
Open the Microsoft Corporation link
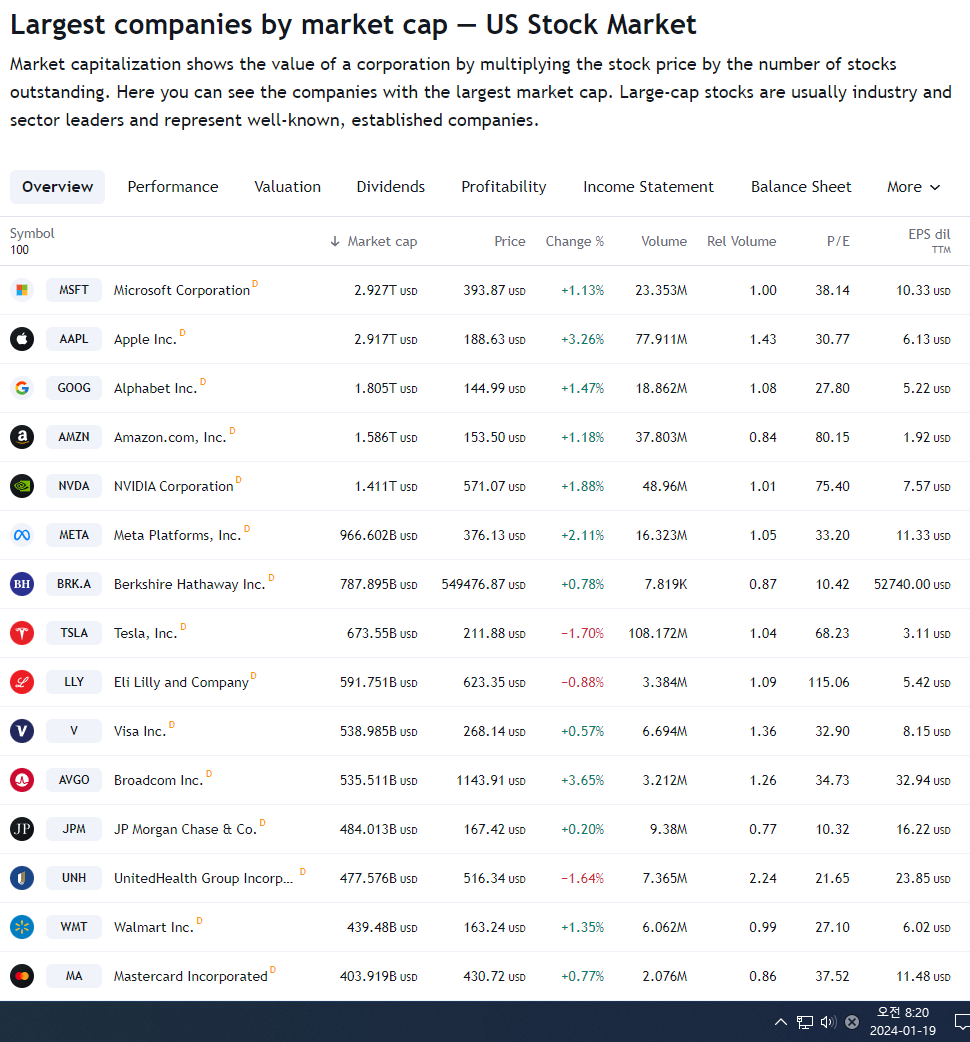tap(181, 290)
